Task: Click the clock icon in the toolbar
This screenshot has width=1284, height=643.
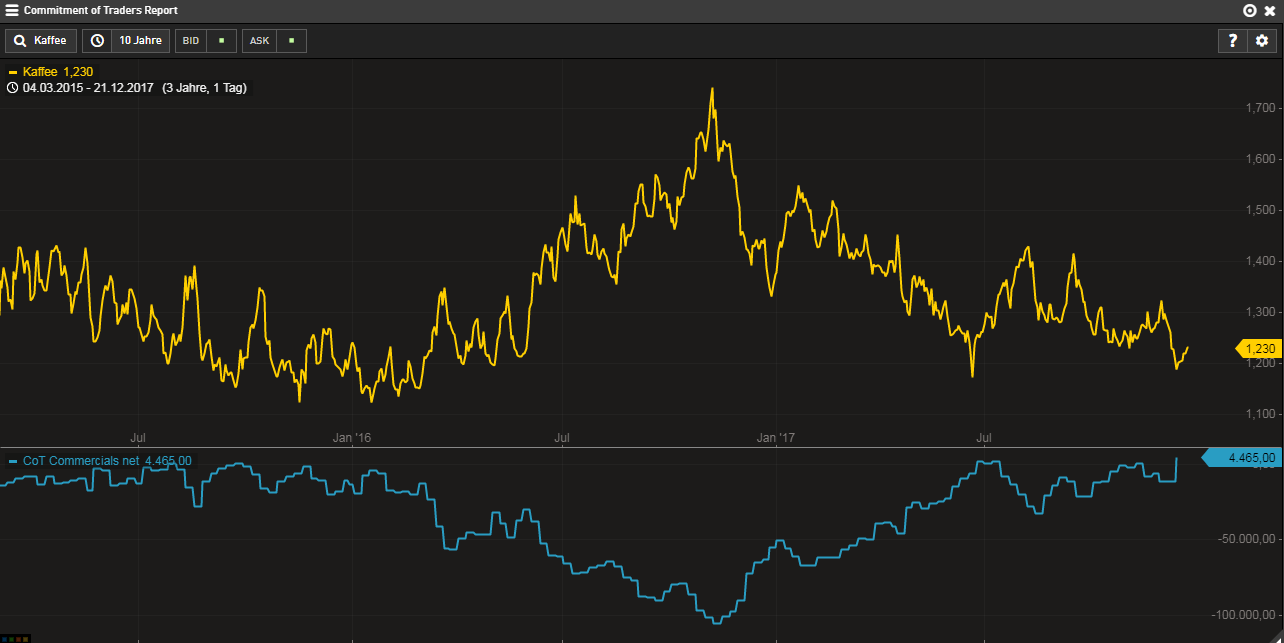Action: (97, 41)
